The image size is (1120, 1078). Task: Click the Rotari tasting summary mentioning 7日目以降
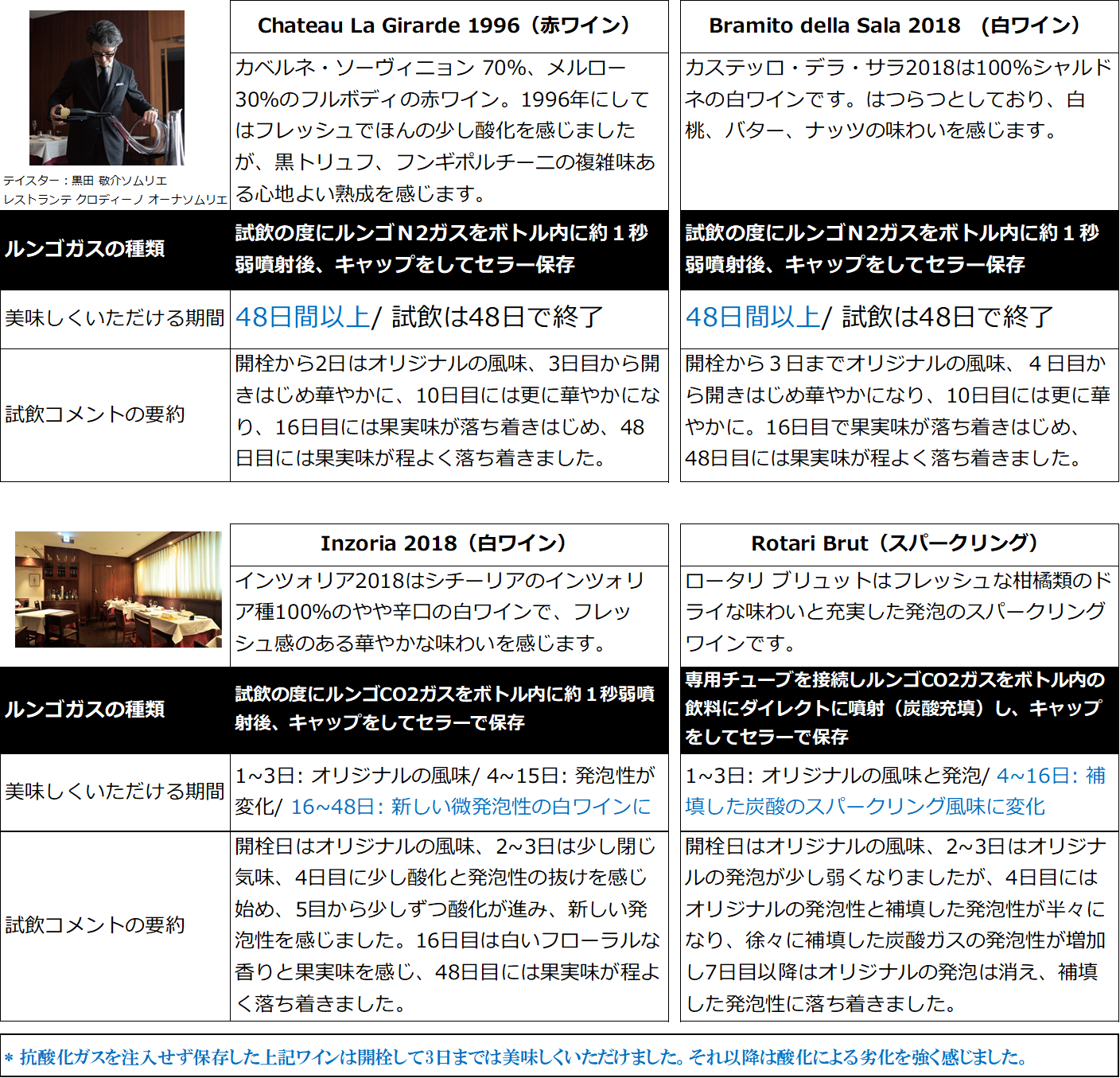coord(896,925)
